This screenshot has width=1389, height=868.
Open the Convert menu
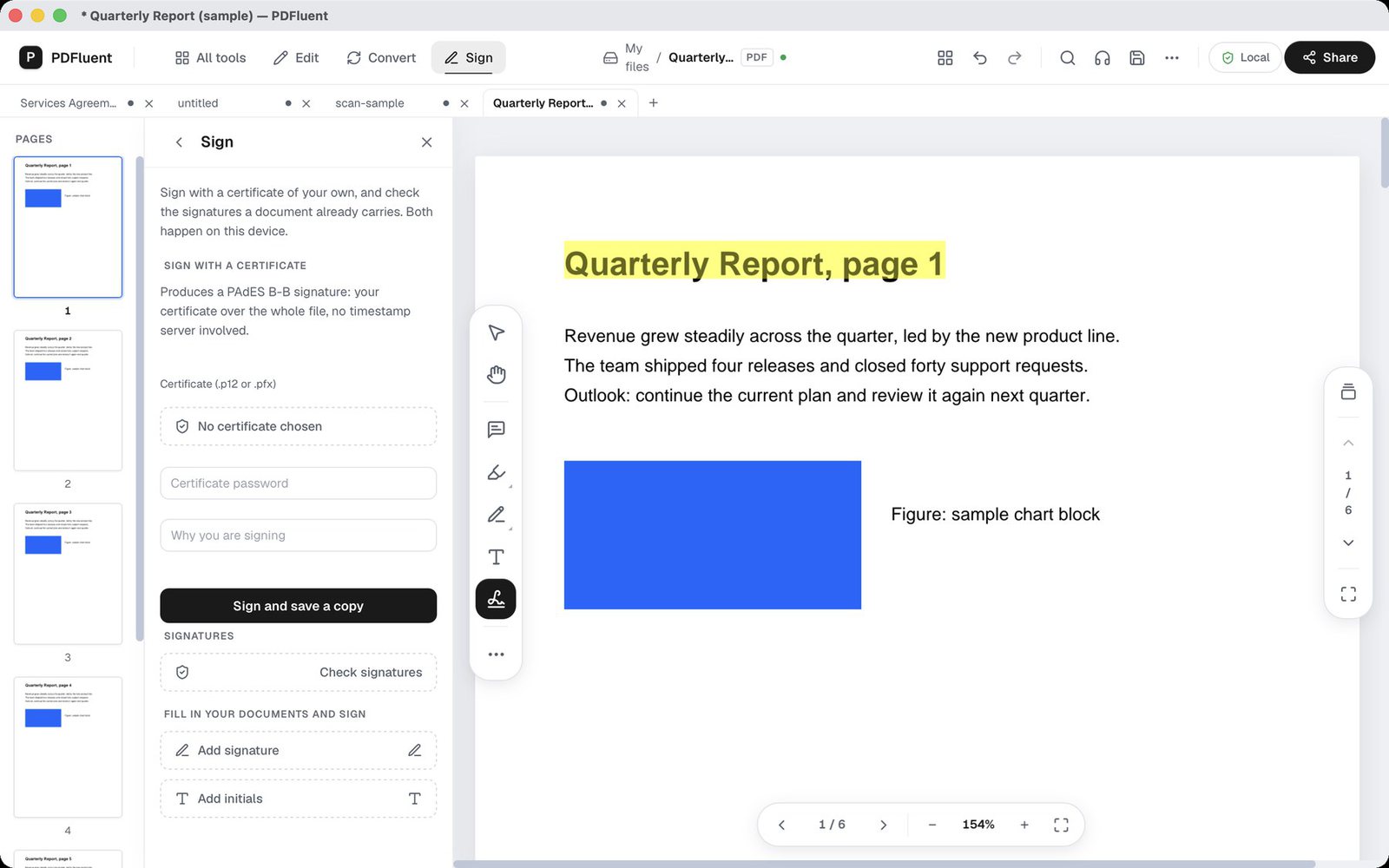[381, 58]
